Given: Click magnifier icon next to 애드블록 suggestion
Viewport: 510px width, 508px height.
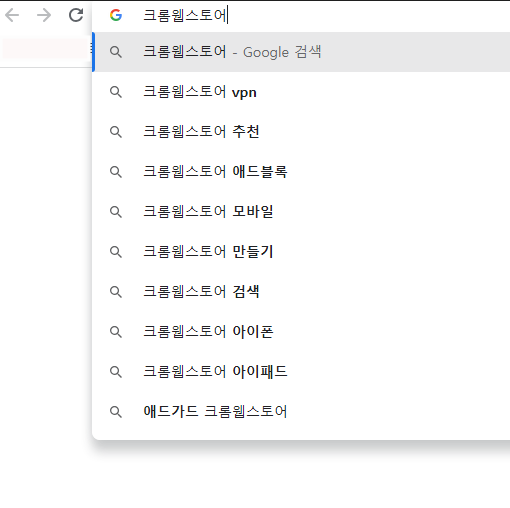Looking at the screenshot, I should click(116, 172).
